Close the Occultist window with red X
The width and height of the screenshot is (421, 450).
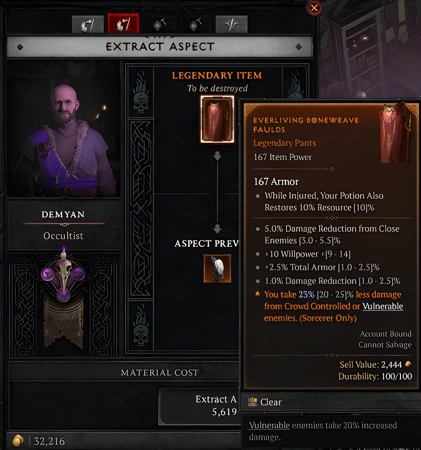click(314, 8)
